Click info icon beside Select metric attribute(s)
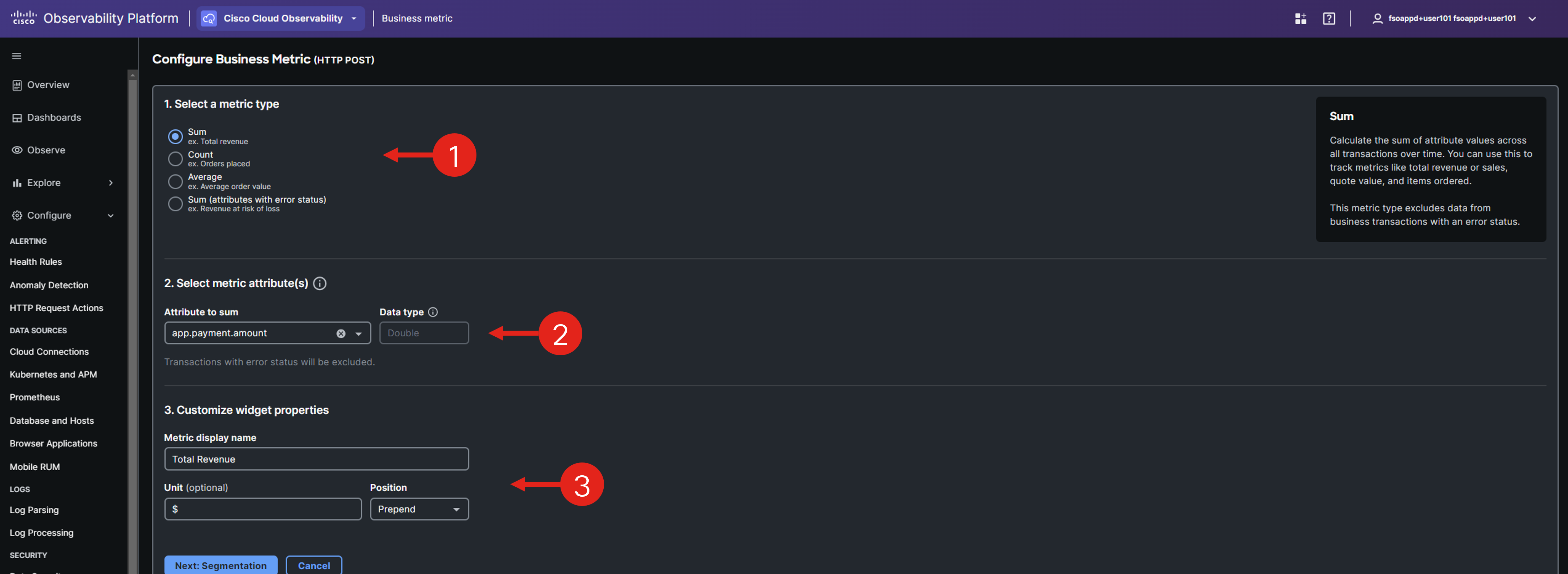 coord(320,284)
